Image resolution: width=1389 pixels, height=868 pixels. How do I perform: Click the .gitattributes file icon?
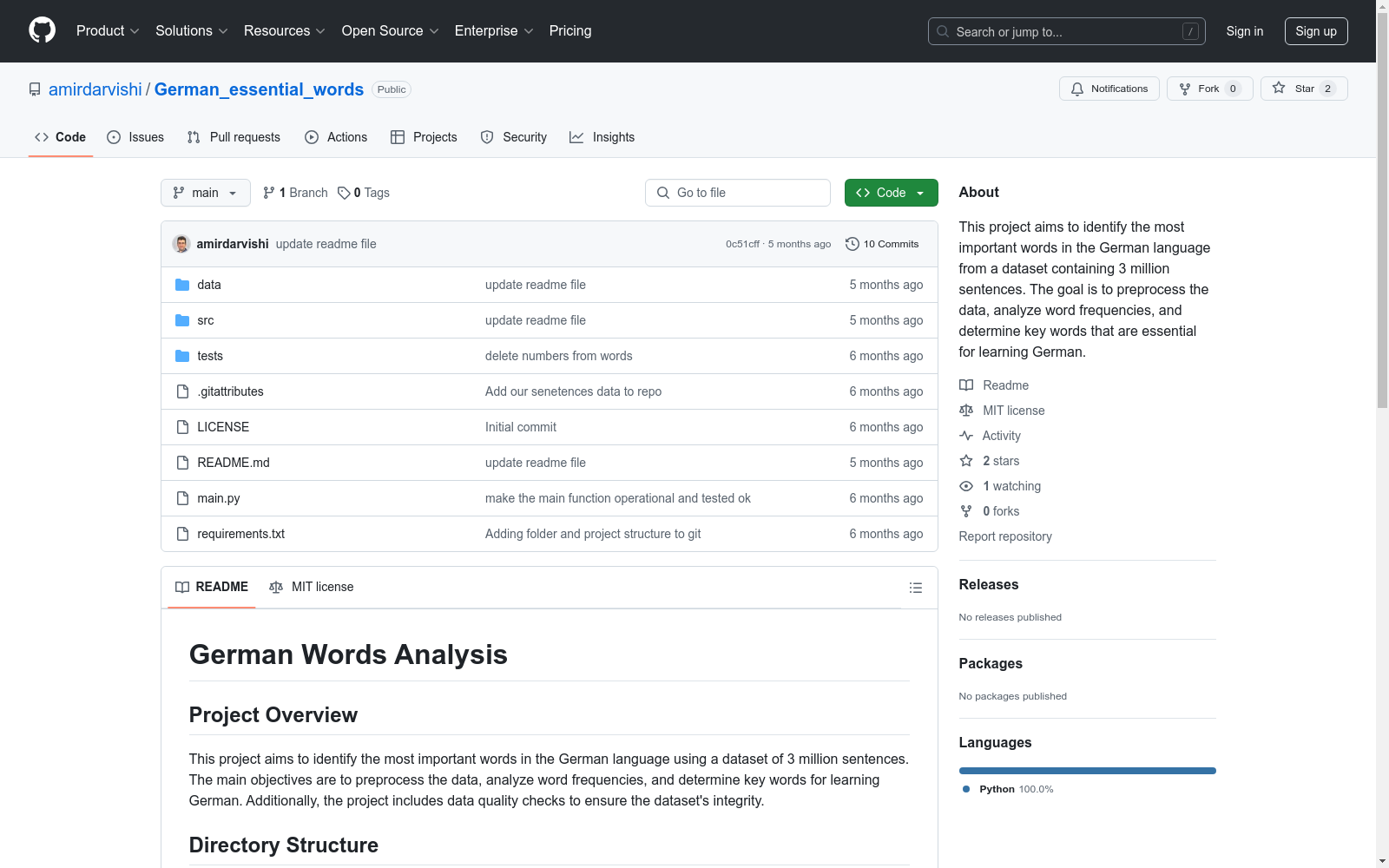click(182, 391)
